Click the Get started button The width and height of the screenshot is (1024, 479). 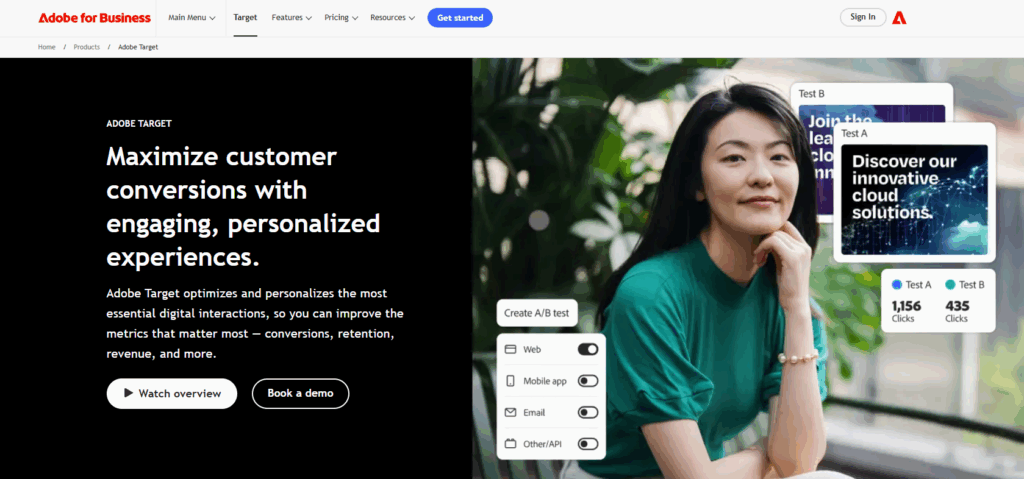point(460,18)
